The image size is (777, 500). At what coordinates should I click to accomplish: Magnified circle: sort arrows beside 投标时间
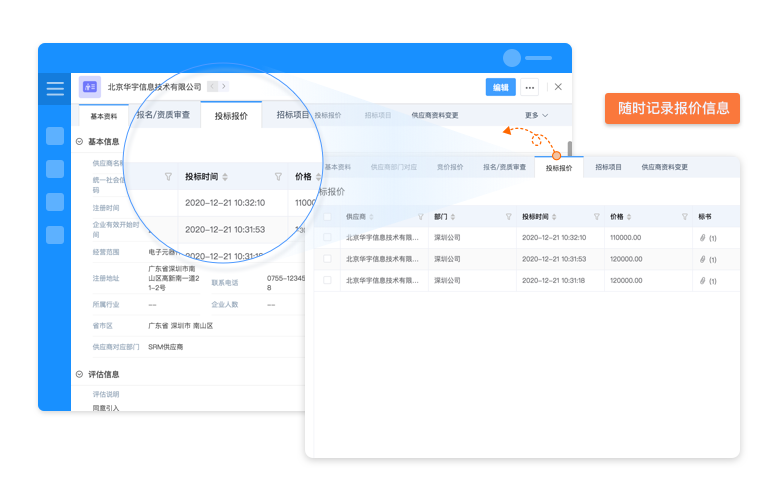click(225, 177)
